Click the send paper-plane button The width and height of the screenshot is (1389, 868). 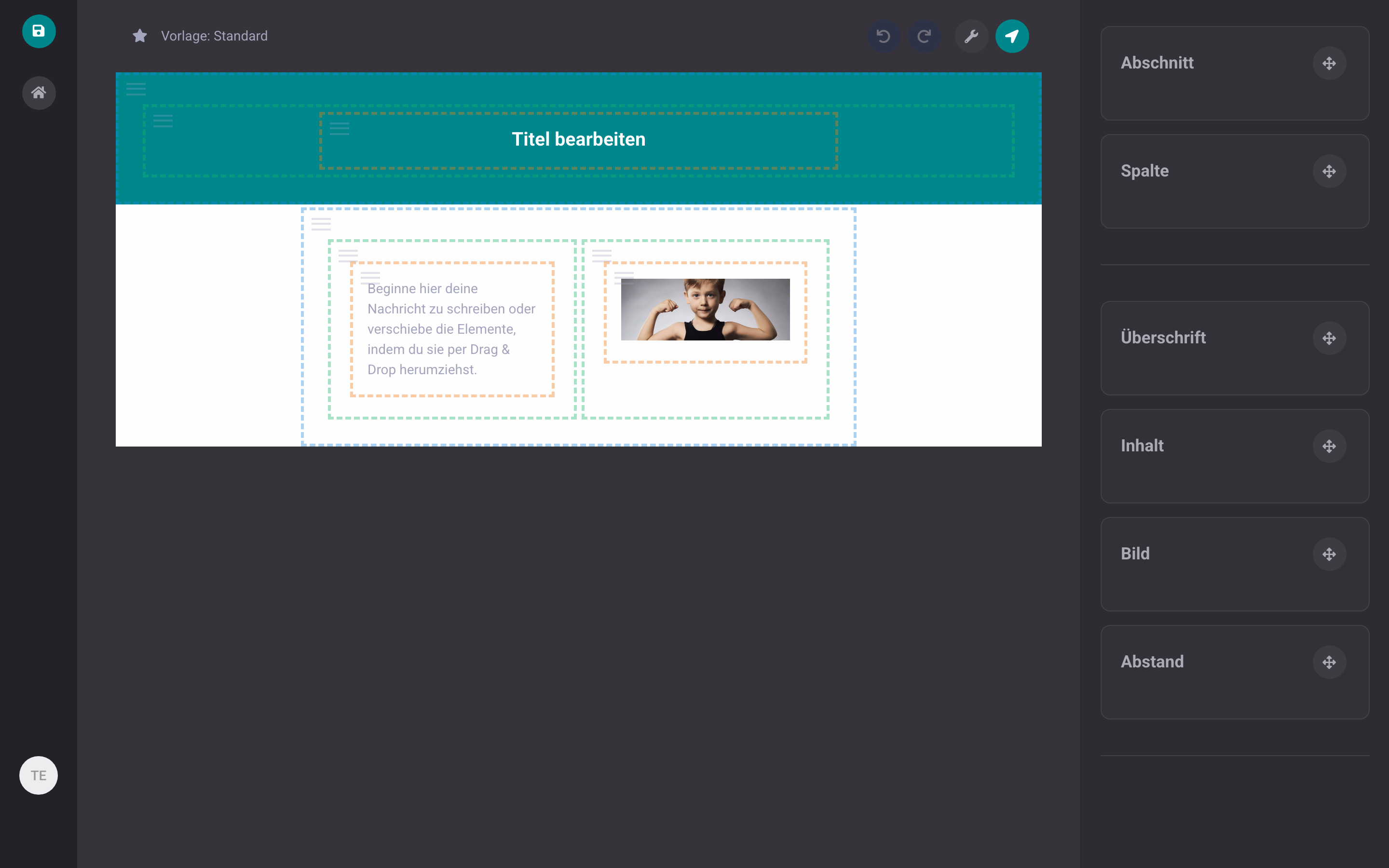(x=1011, y=36)
